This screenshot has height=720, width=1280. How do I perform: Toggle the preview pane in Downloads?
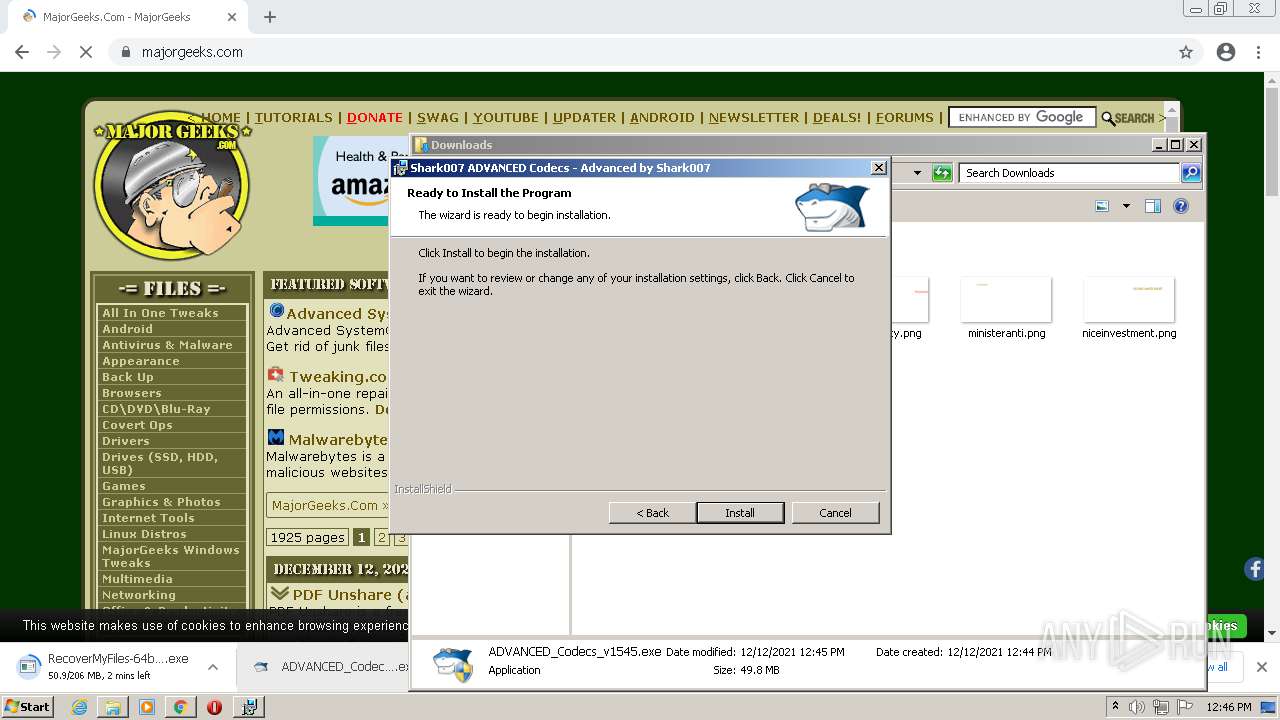pos(1153,206)
